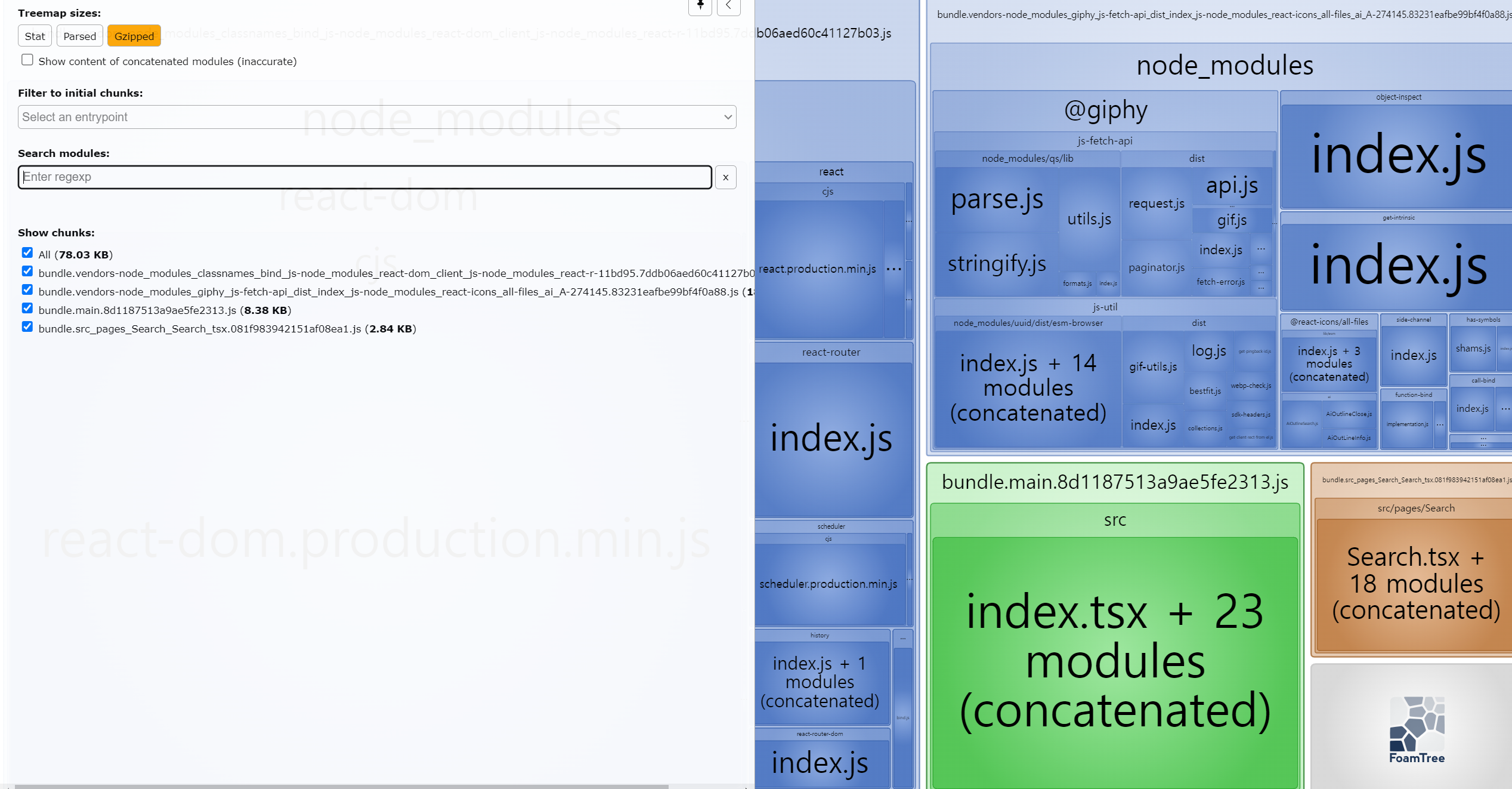Screen dimensions: 1512x789
Task: Open the FoamTree logo link
Action: pos(1417,729)
